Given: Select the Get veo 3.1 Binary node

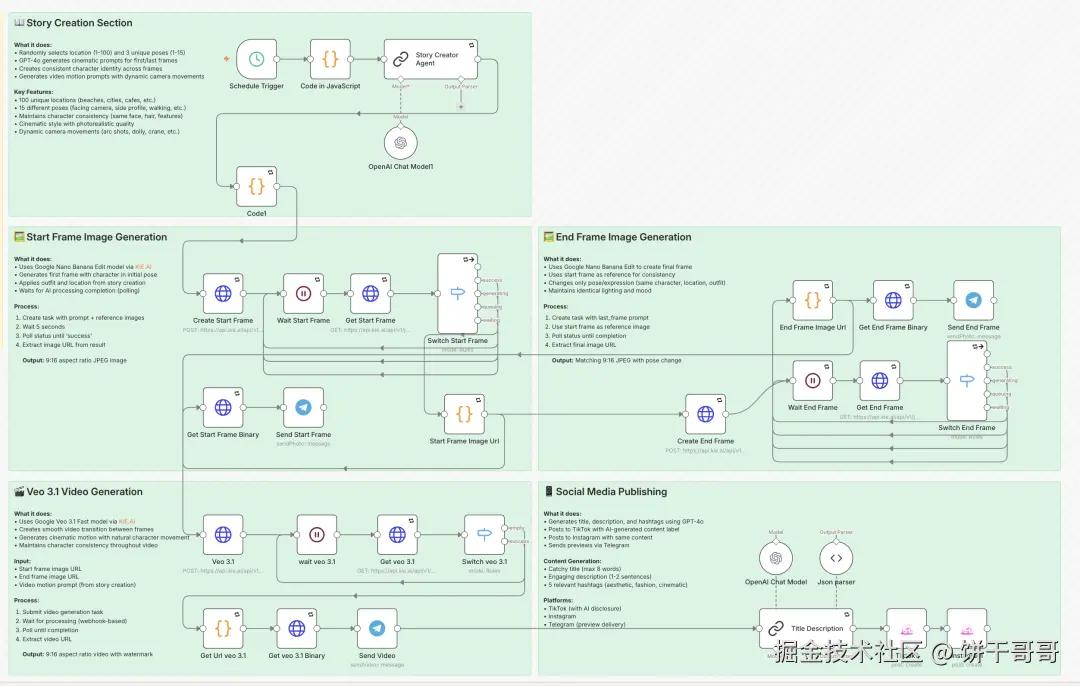Looking at the screenshot, I should [x=296, y=628].
